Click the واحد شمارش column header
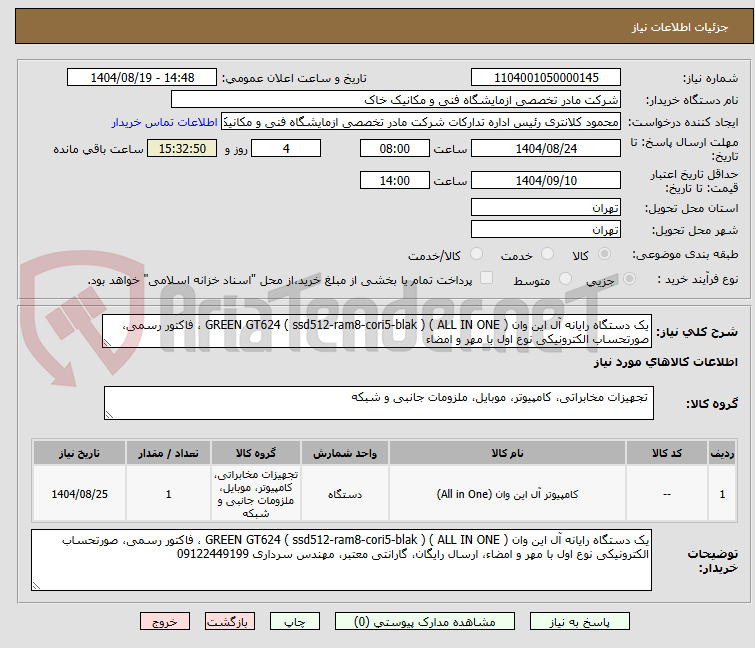755x648 pixels. coord(345,454)
